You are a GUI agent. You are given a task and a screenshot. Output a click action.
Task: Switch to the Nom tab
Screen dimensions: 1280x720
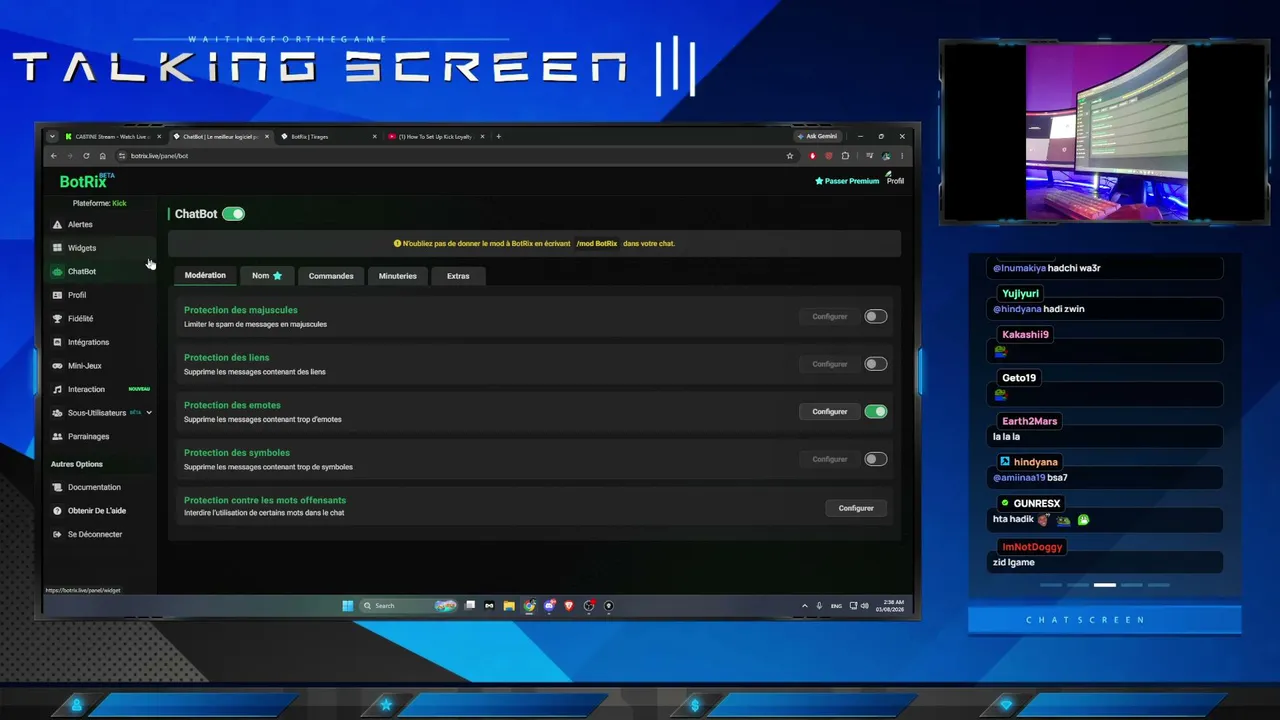click(x=267, y=276)
